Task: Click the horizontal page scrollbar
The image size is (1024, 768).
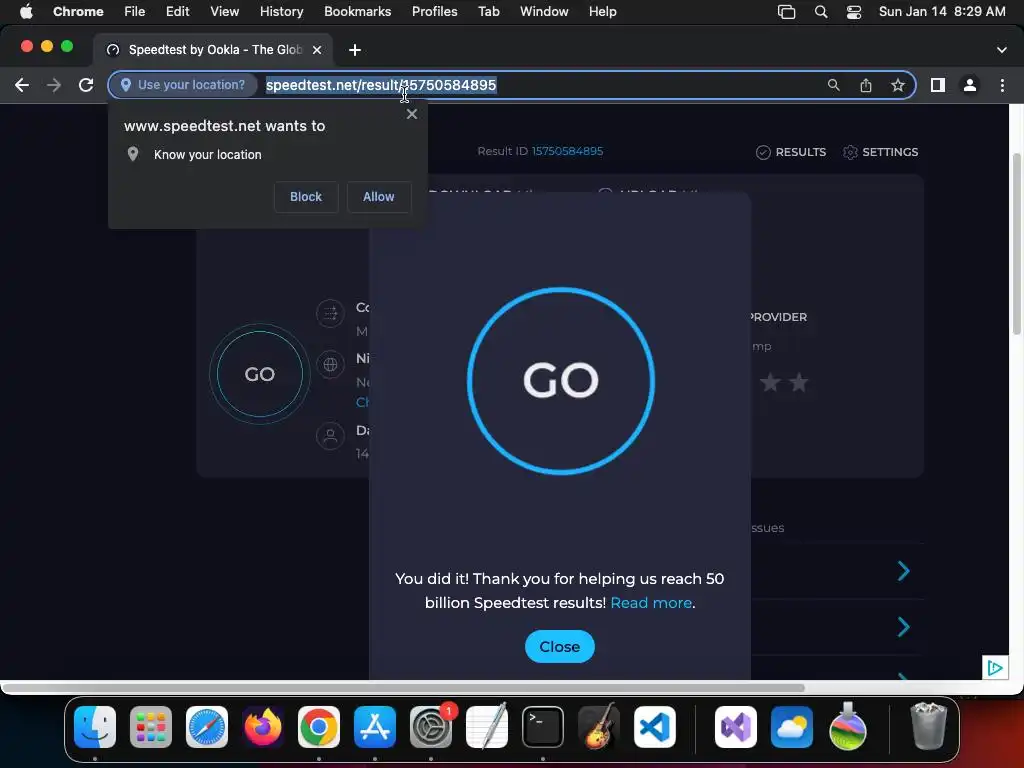Action: coord(403,688)
